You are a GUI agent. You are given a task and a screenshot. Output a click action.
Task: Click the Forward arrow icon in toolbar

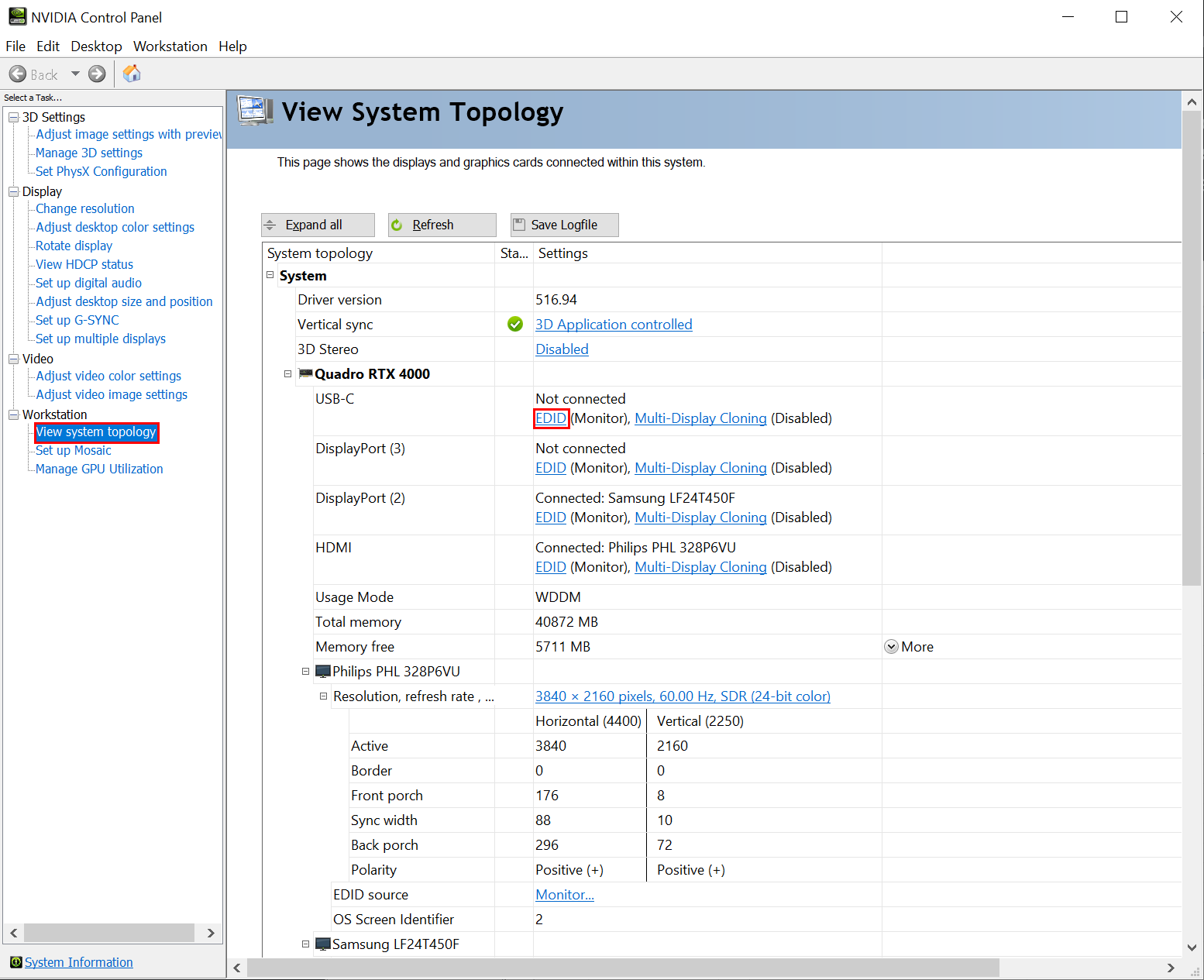pyautogui.click(x=97, y=74)
